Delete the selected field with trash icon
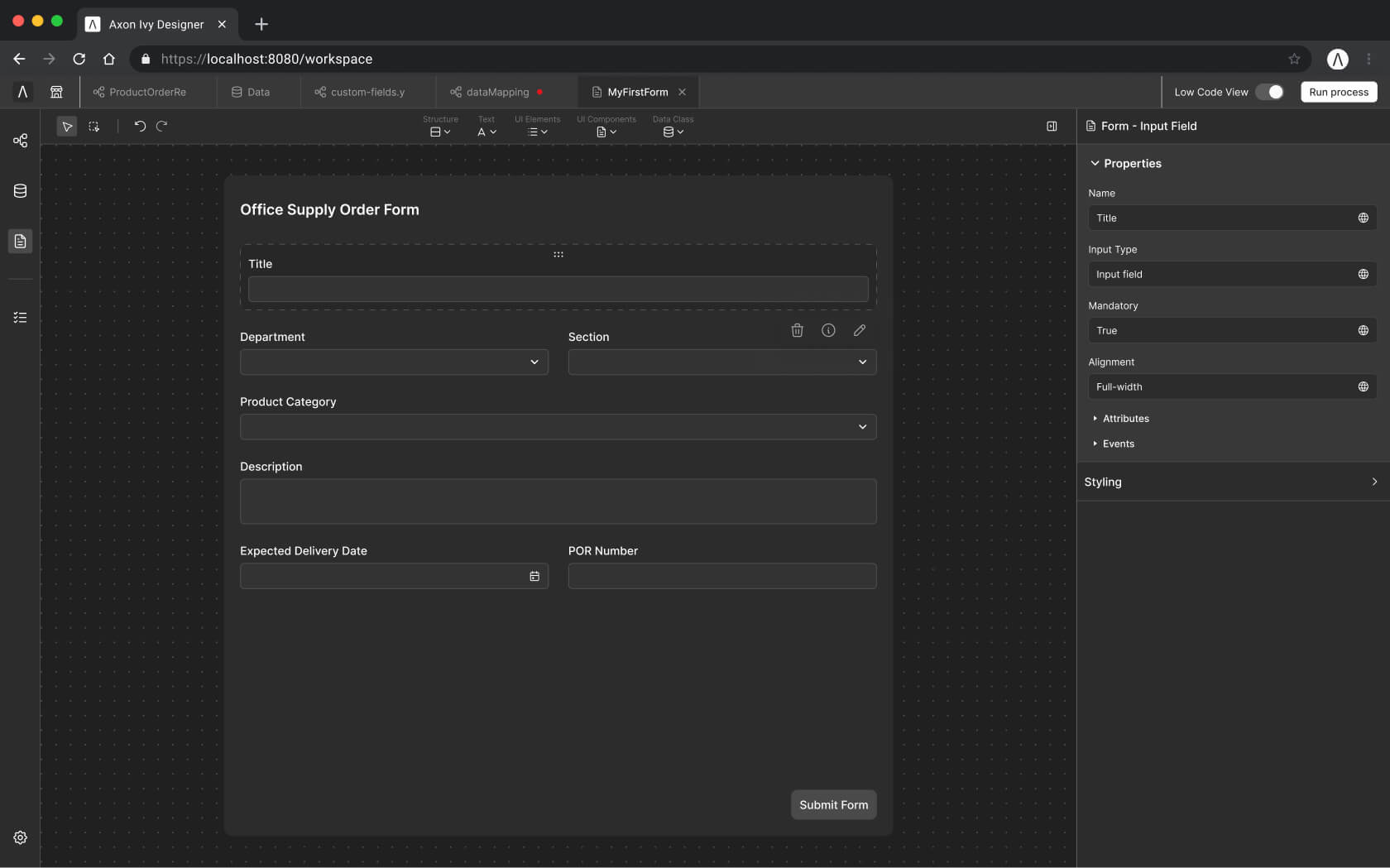Image resolution: width=1390 pixels, height=868 pixels. 797,330
